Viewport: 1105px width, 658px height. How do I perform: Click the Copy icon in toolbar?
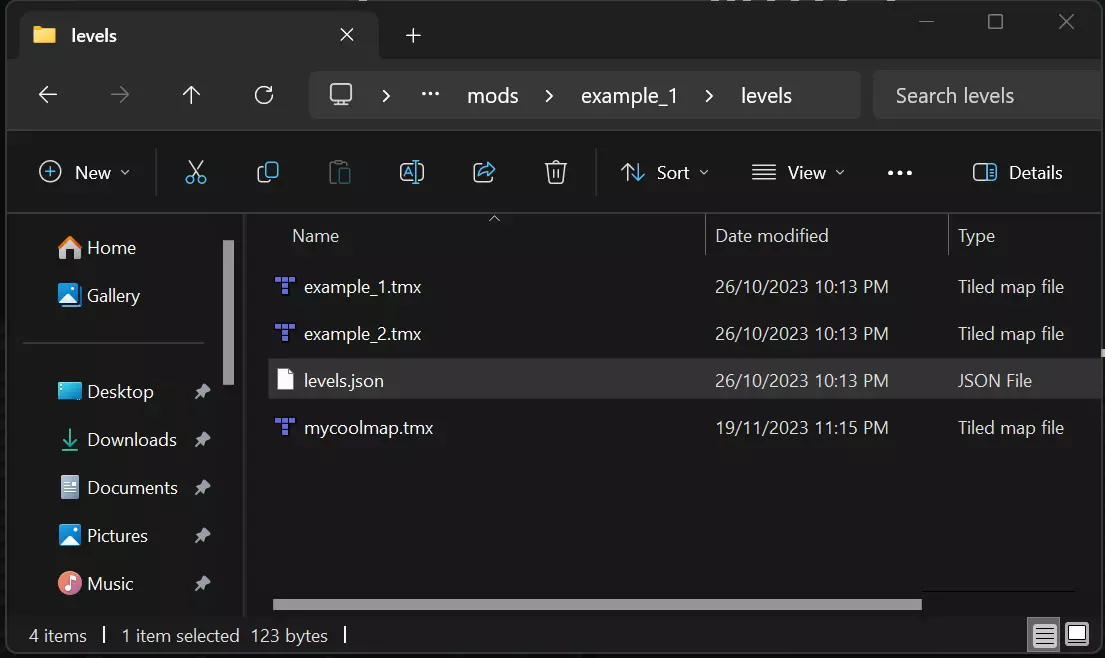tap(267, 172)
